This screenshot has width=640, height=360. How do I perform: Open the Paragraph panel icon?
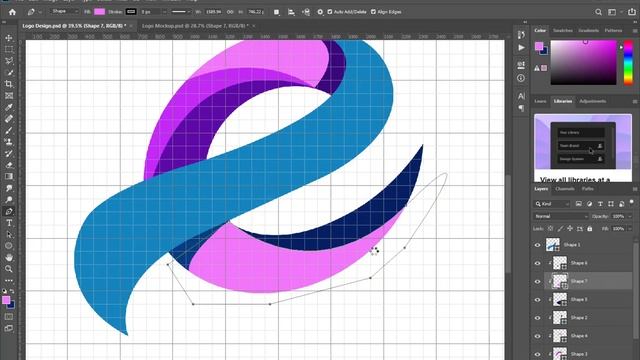pyautogui.click(x=521, y=108)
